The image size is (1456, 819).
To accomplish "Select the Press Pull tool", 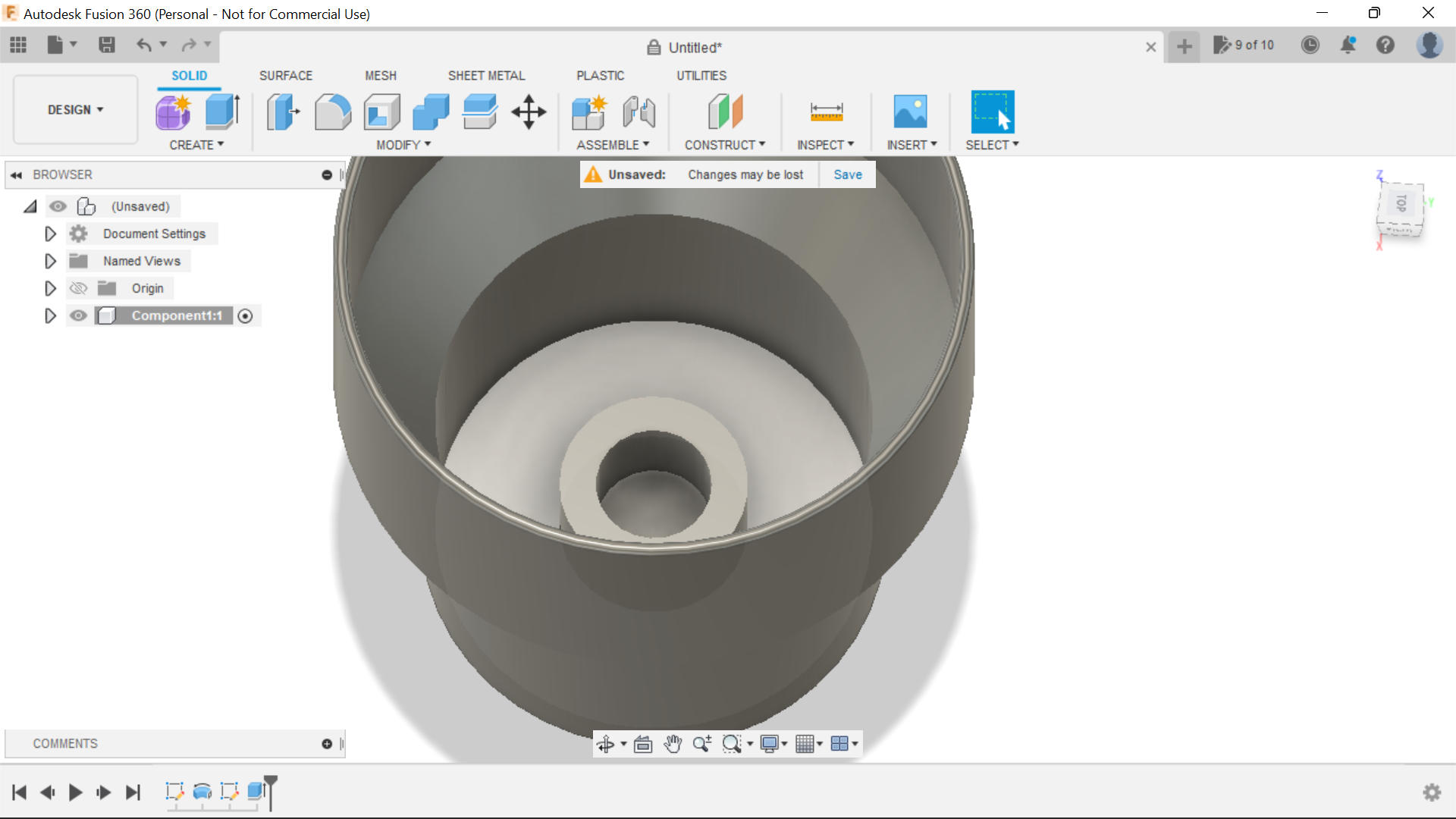I will 282,111.
